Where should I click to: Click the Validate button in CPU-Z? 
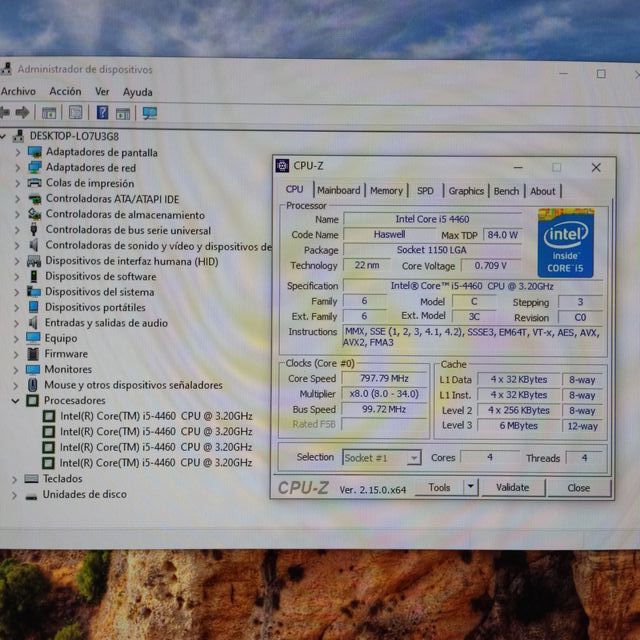(x=513, y=487)
